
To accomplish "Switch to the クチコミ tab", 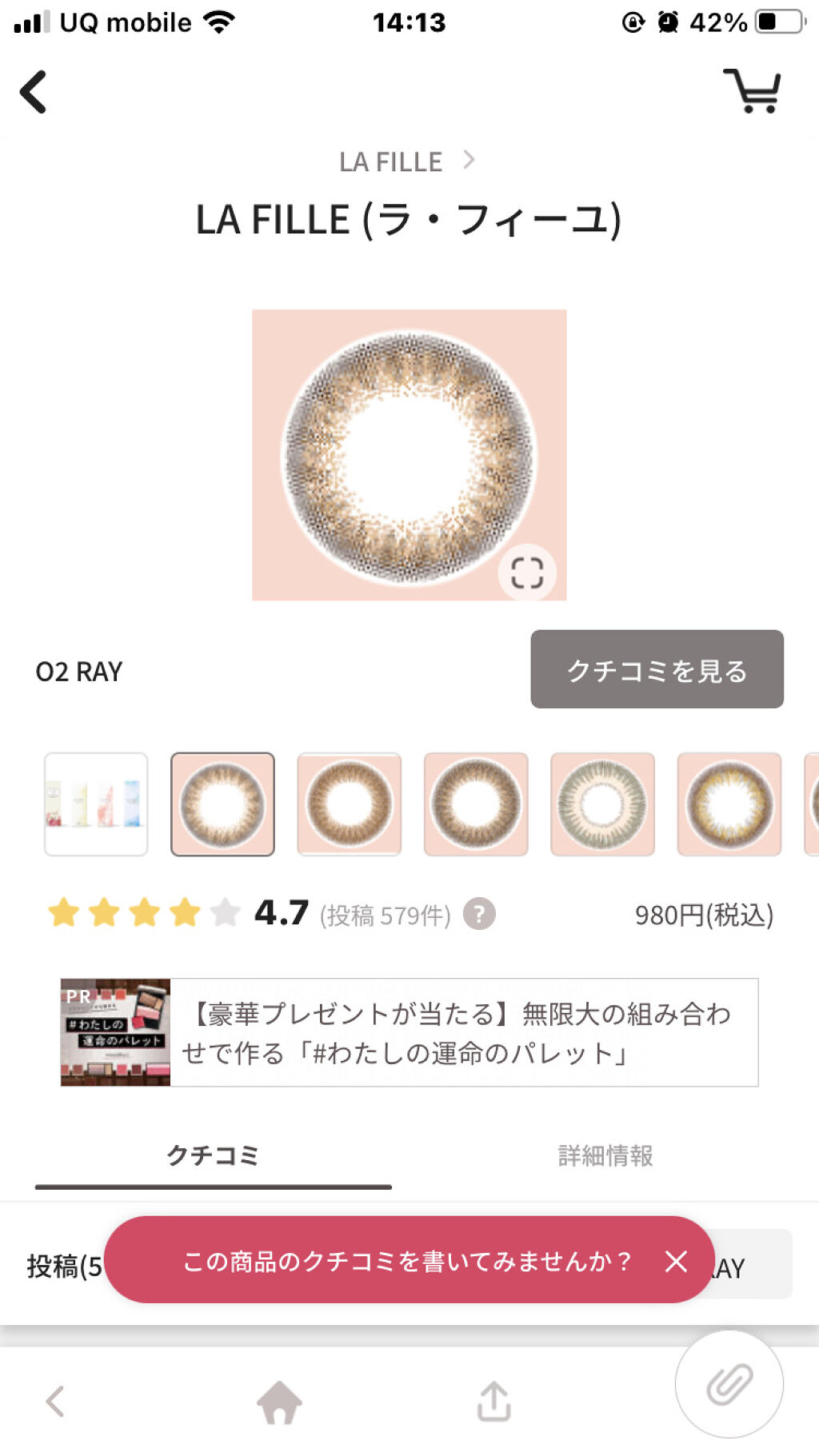I will click(213, 1155).
